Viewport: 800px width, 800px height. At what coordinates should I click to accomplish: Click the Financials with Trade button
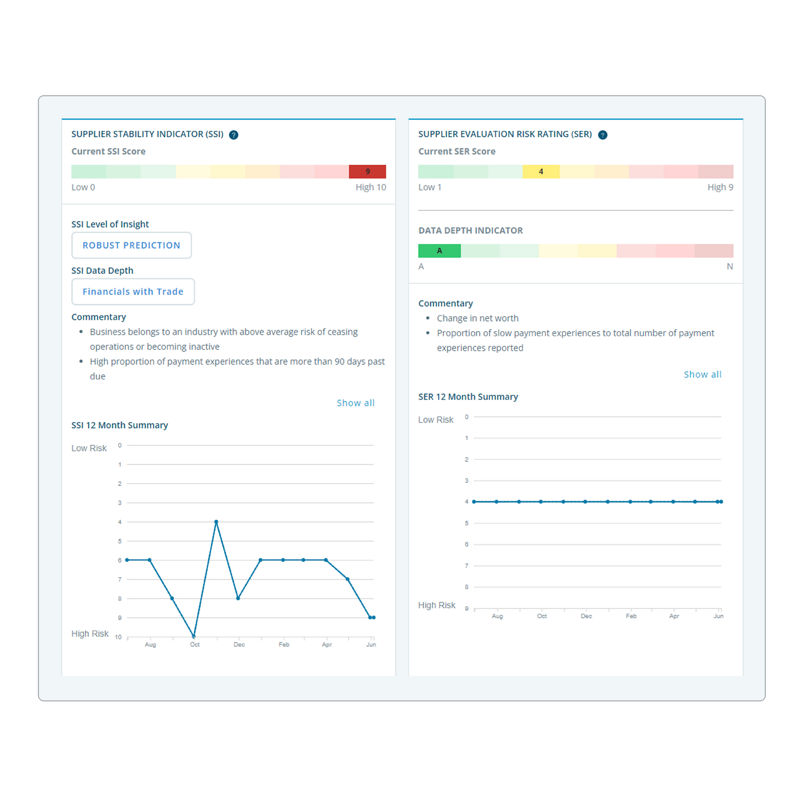click(x=133, y=292)
